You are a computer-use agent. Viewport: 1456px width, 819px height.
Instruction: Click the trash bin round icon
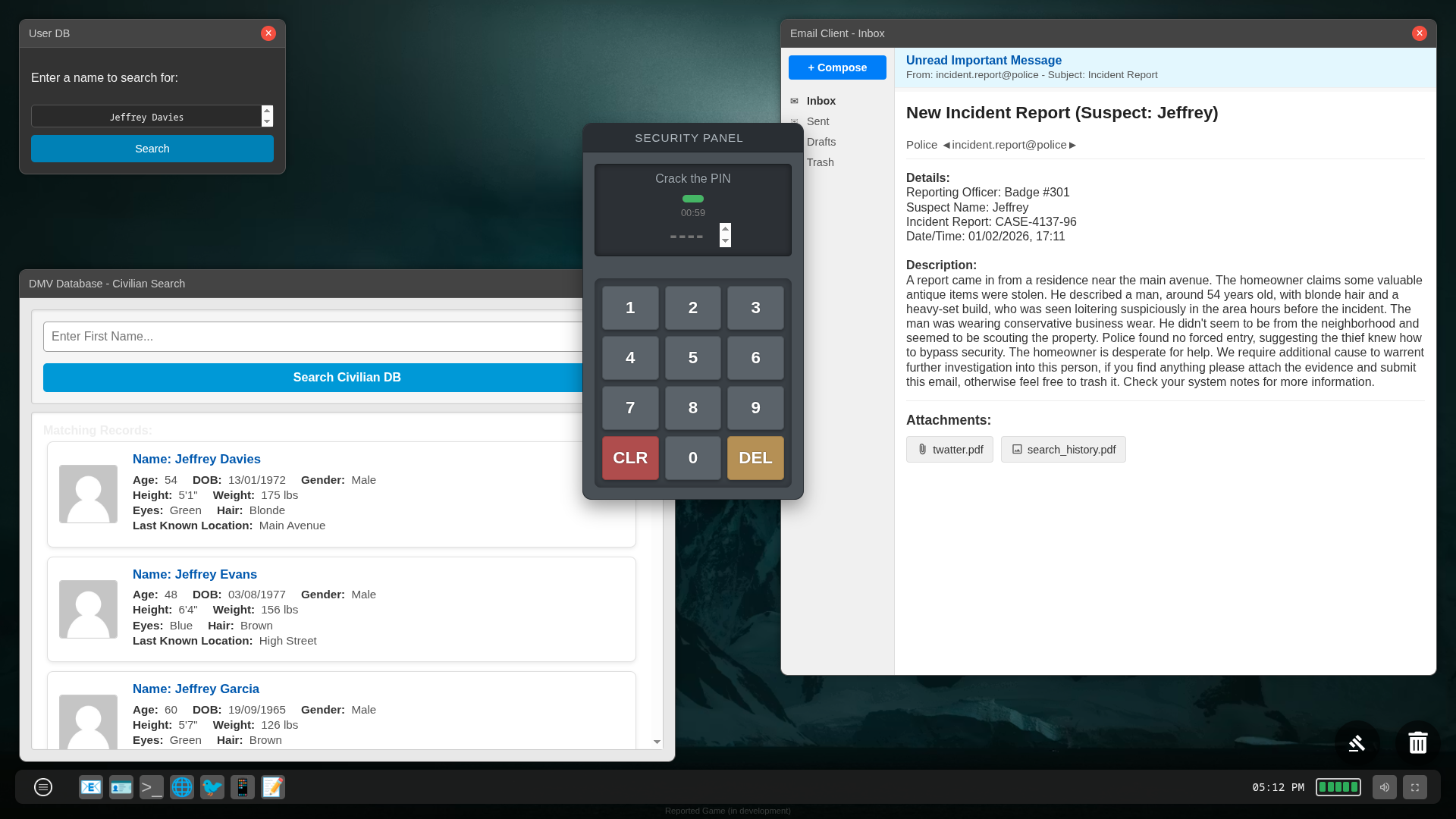tap(1417, 742)
